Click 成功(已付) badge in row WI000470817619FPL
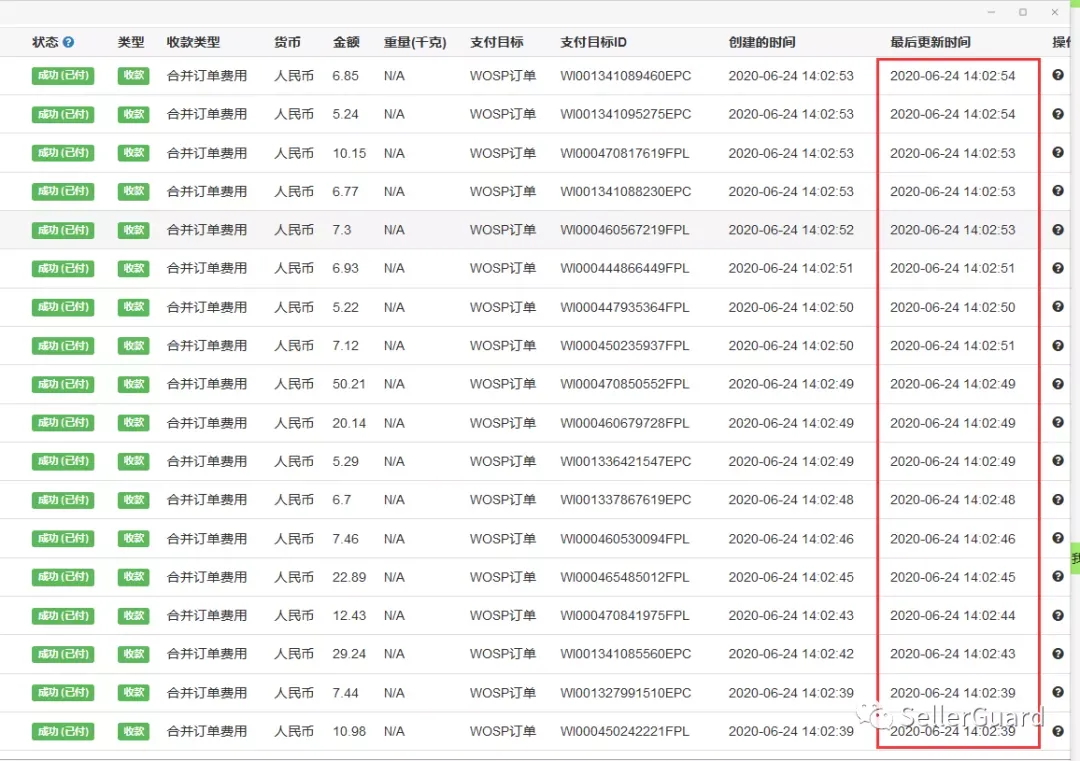The height and width of the screenshot is (761, 1080). coord(63,153)
